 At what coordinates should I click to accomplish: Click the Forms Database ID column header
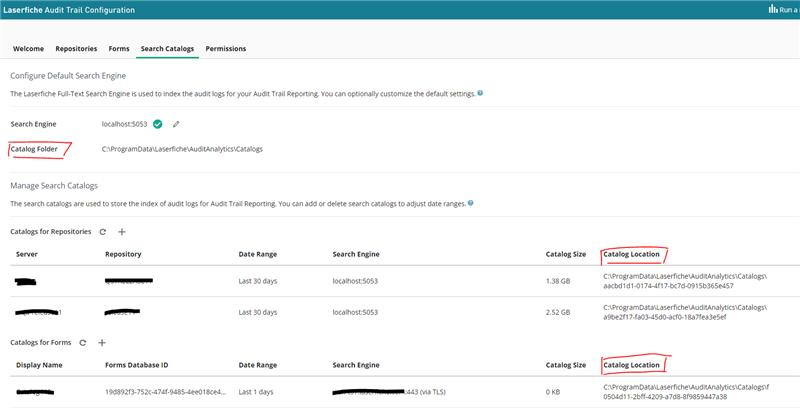pyautogui.click(x=137, y=365)
